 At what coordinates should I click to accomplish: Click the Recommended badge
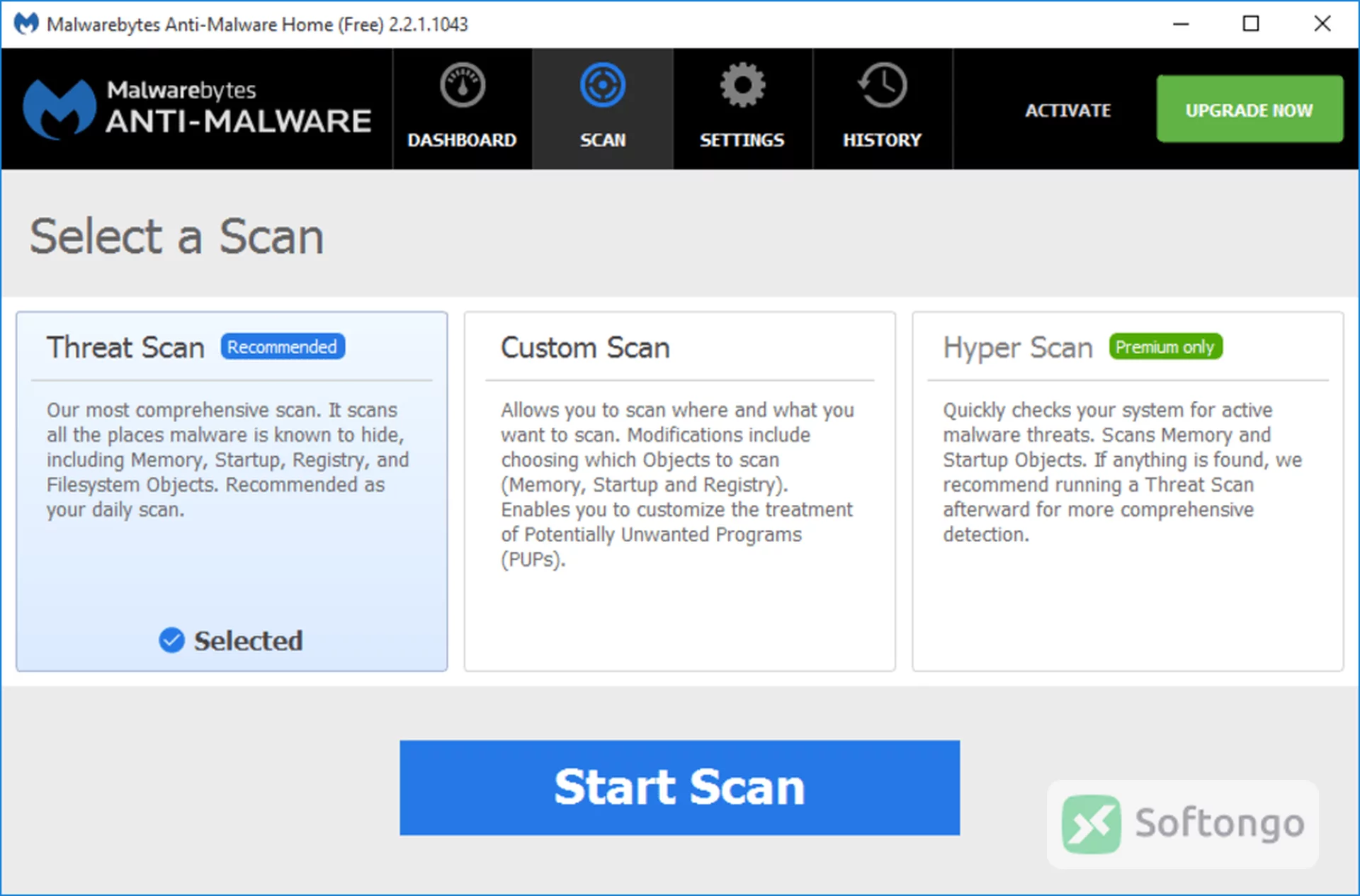coord(283,347)
